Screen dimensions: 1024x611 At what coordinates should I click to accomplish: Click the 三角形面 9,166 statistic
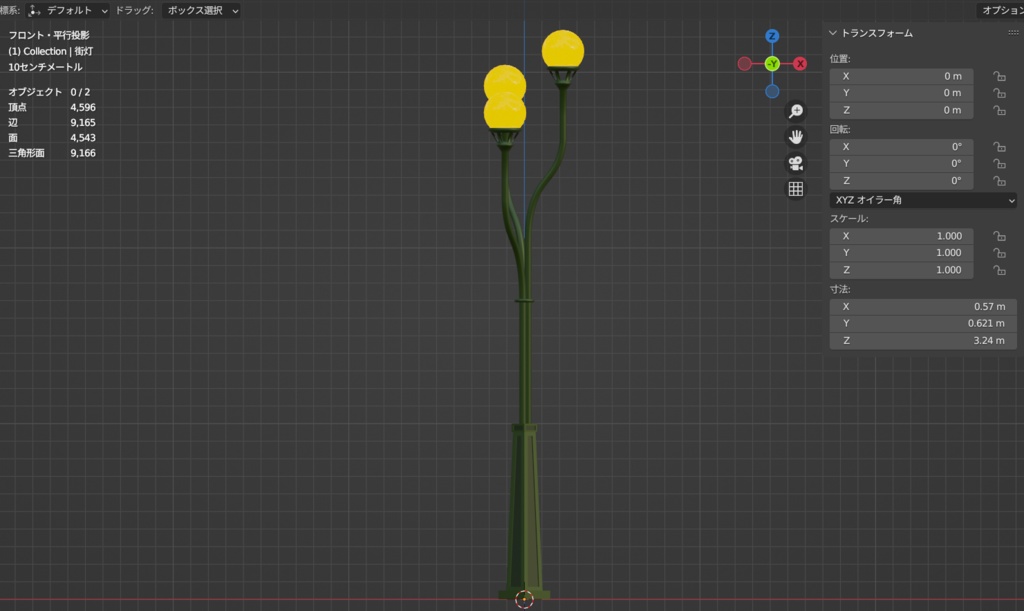[52, 153]
